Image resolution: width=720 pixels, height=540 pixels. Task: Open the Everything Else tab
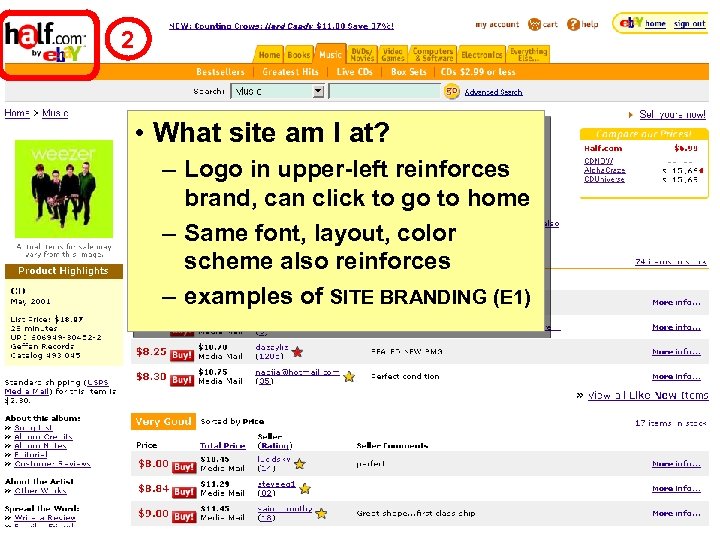528,55
